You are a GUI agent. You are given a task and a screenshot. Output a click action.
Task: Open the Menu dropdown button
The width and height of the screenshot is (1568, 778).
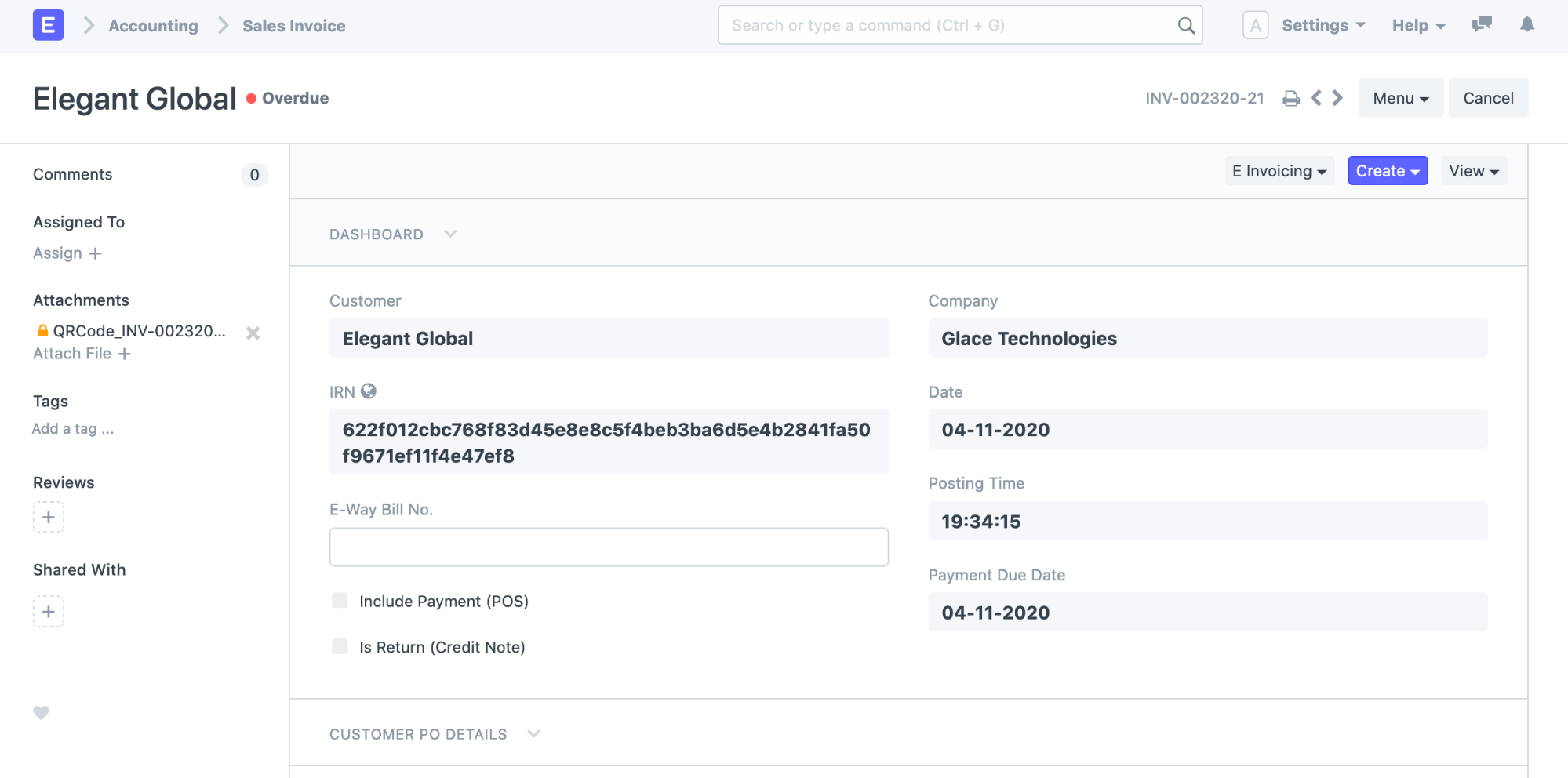[x=1400, y=98]
